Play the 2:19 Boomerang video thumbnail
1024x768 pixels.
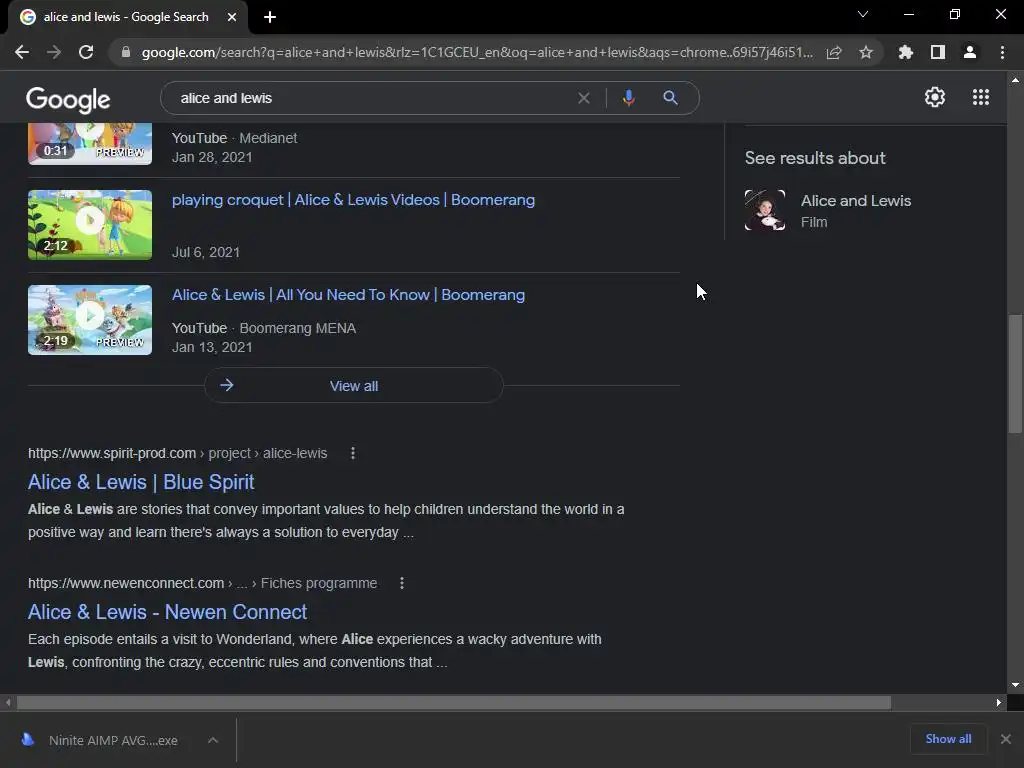[x=90, y=320]
